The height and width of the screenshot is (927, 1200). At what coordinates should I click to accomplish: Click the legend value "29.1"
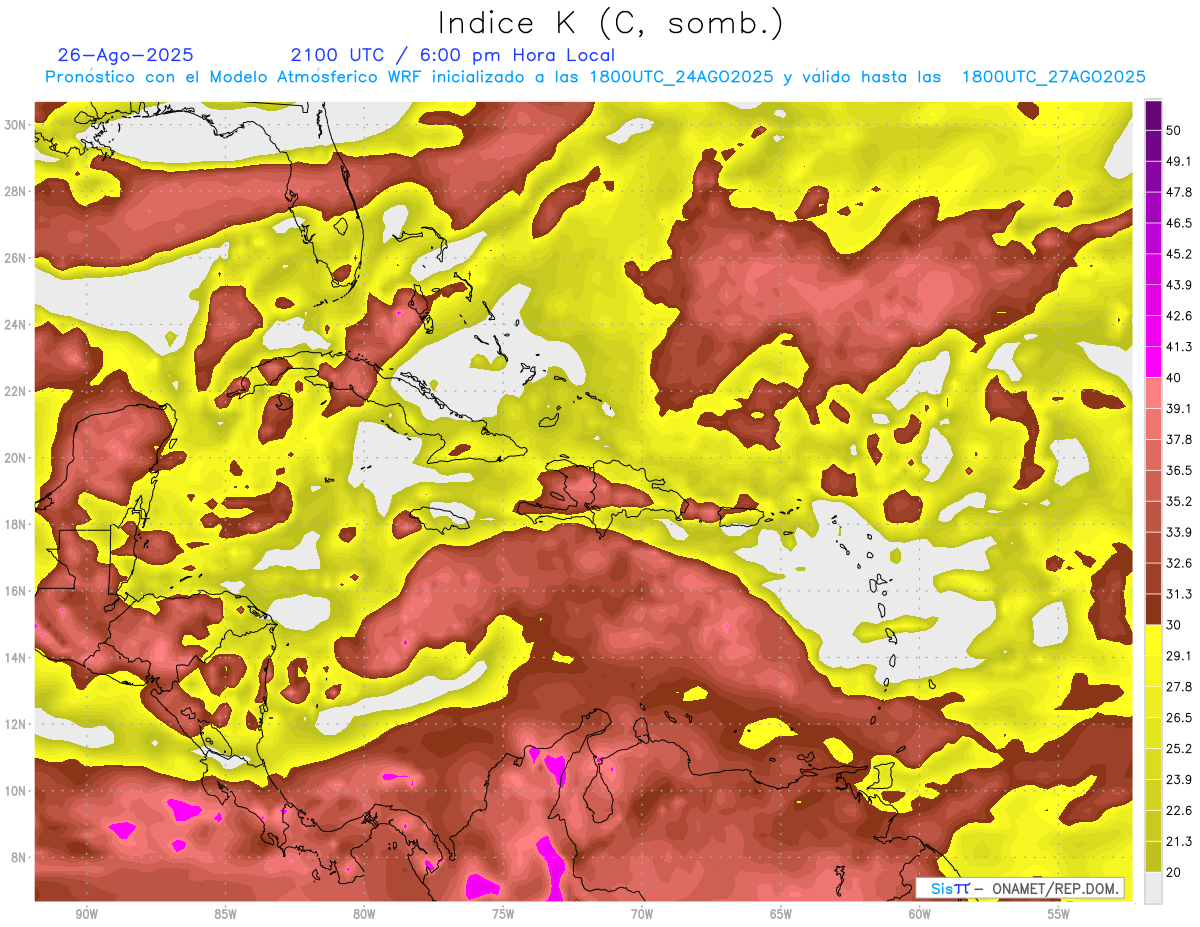[1179, 656]
